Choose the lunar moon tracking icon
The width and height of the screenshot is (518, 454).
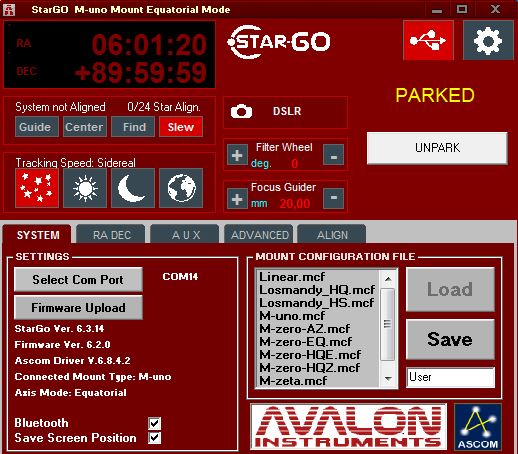click(133, 188)
